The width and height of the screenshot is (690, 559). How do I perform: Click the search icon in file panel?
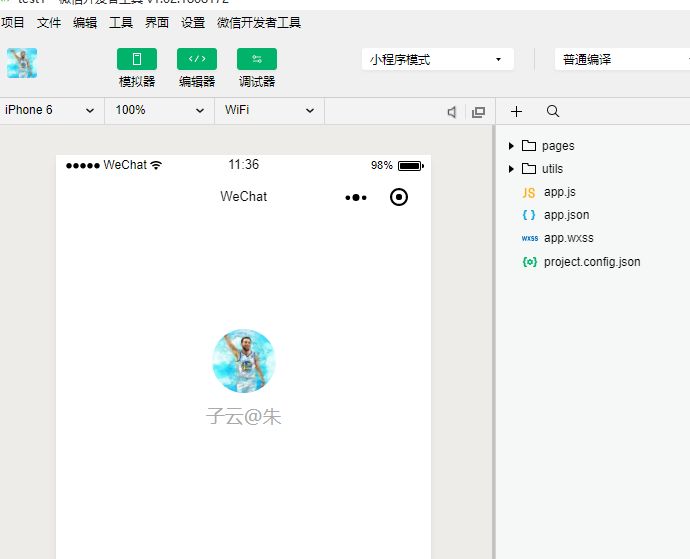coord(553,111)
